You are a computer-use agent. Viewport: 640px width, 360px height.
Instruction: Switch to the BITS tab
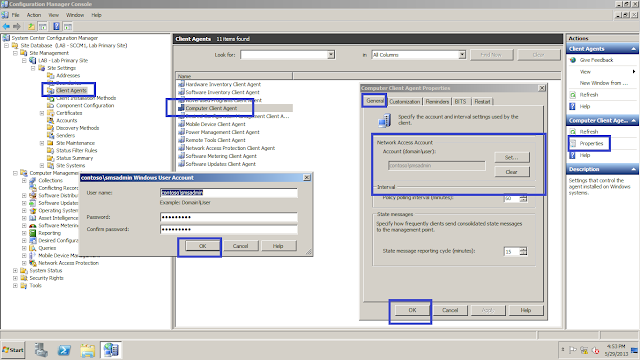point(460,102)
